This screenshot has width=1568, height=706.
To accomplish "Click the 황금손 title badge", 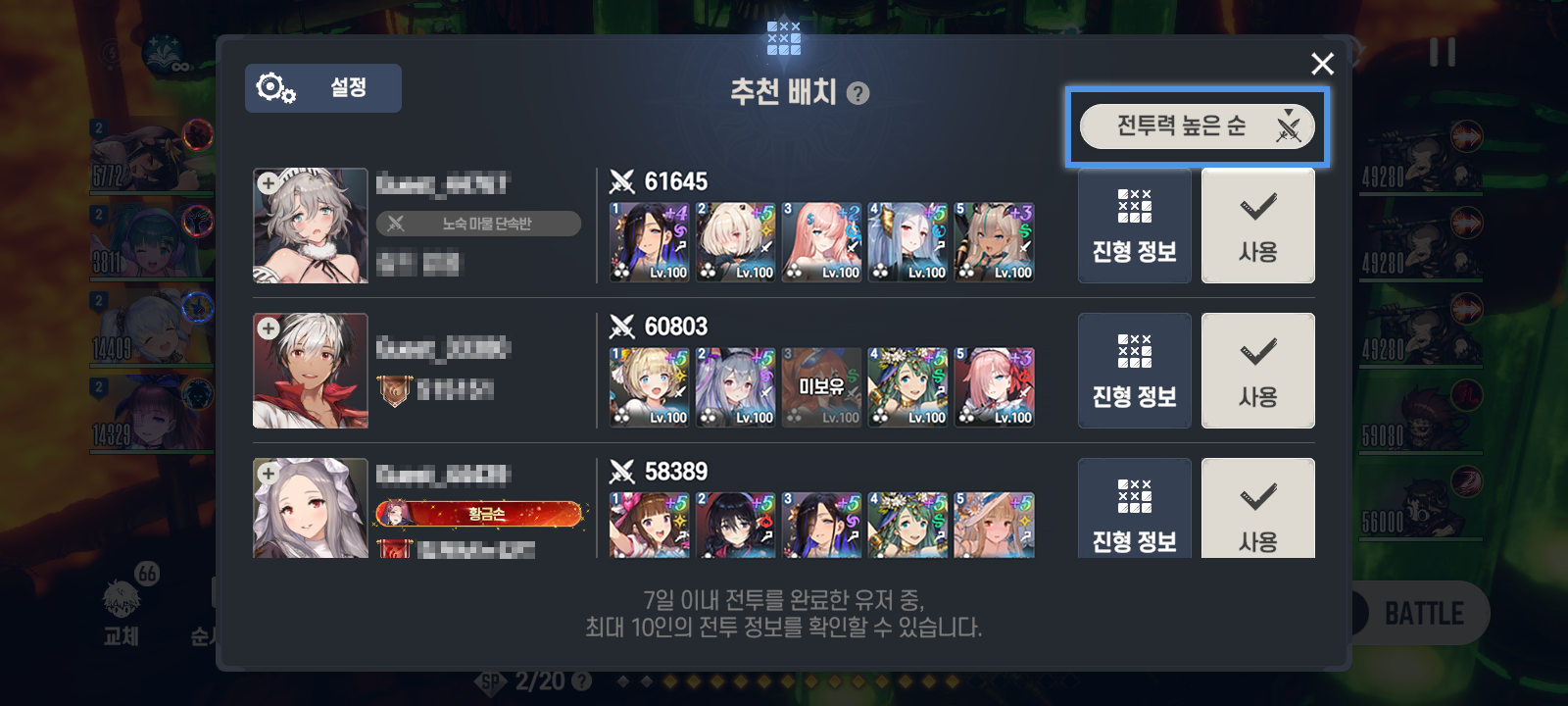I will pos(479,514).
